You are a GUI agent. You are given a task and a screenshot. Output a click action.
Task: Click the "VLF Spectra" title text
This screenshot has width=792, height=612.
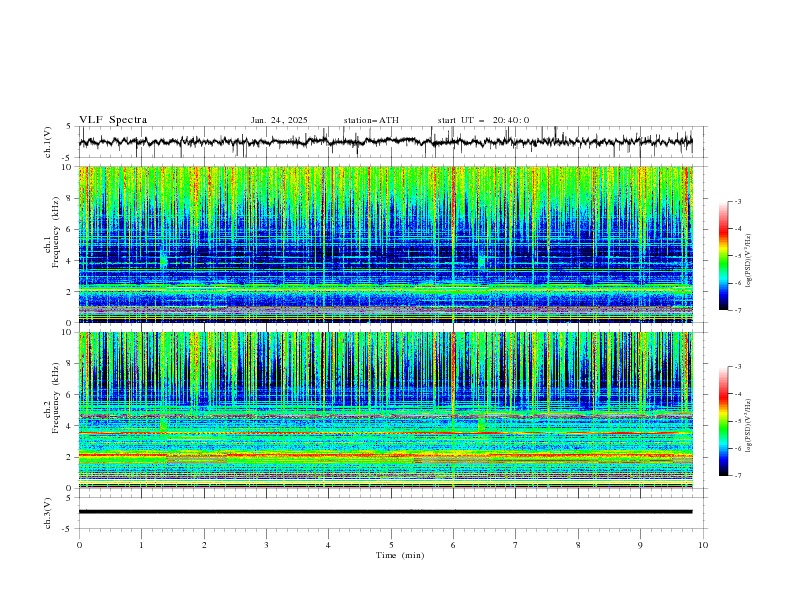(x=113, y=120)
